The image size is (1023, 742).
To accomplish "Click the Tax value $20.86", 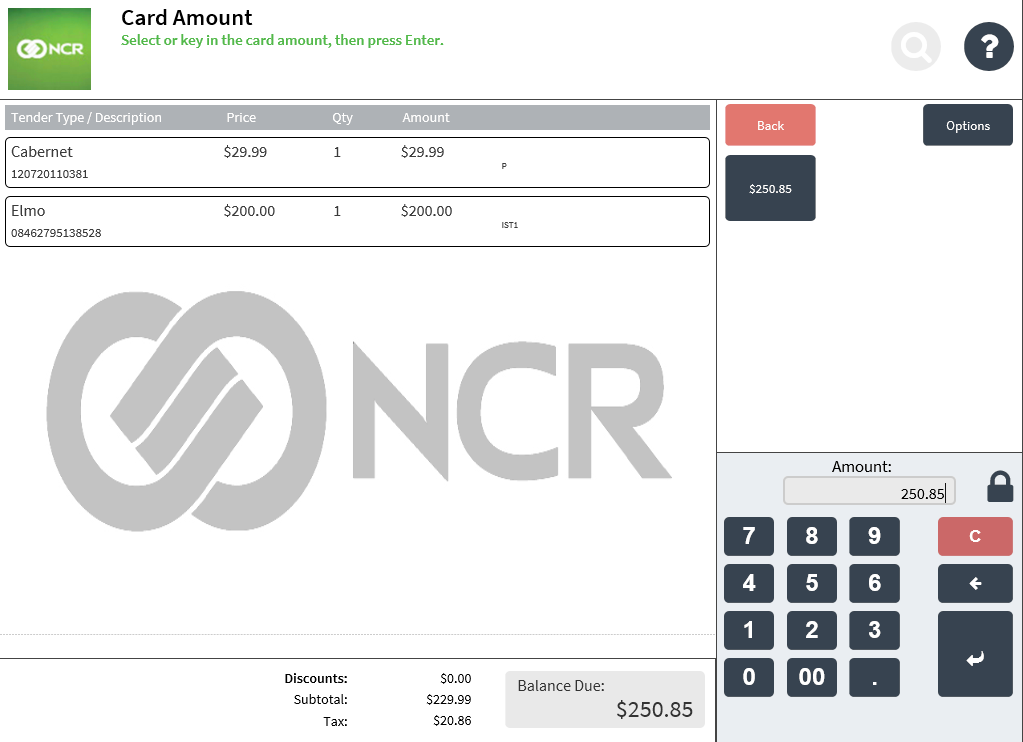I will tap(452, 720).
